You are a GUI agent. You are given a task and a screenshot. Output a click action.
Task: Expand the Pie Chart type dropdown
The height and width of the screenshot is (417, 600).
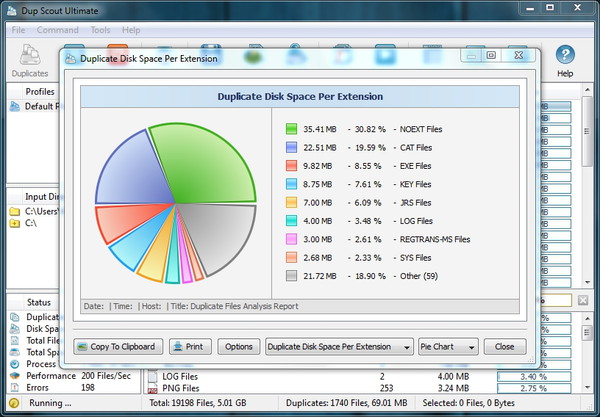(447, 346)
